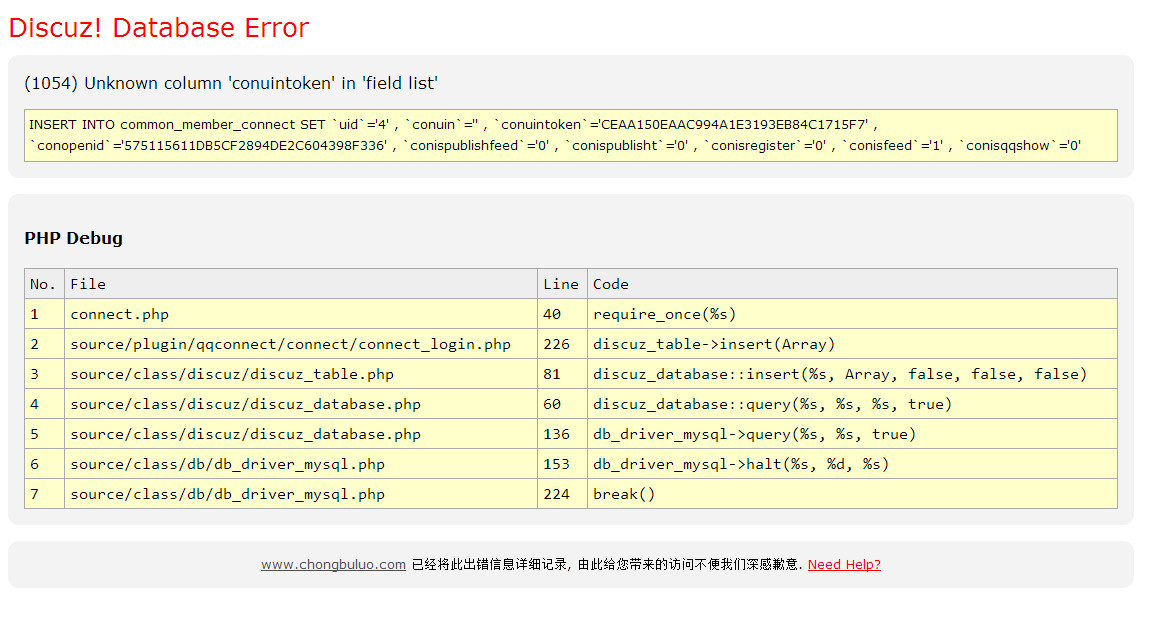Click line number 153 cell
This screenshot has width=1149, height=619.
[x=562, y=464]
